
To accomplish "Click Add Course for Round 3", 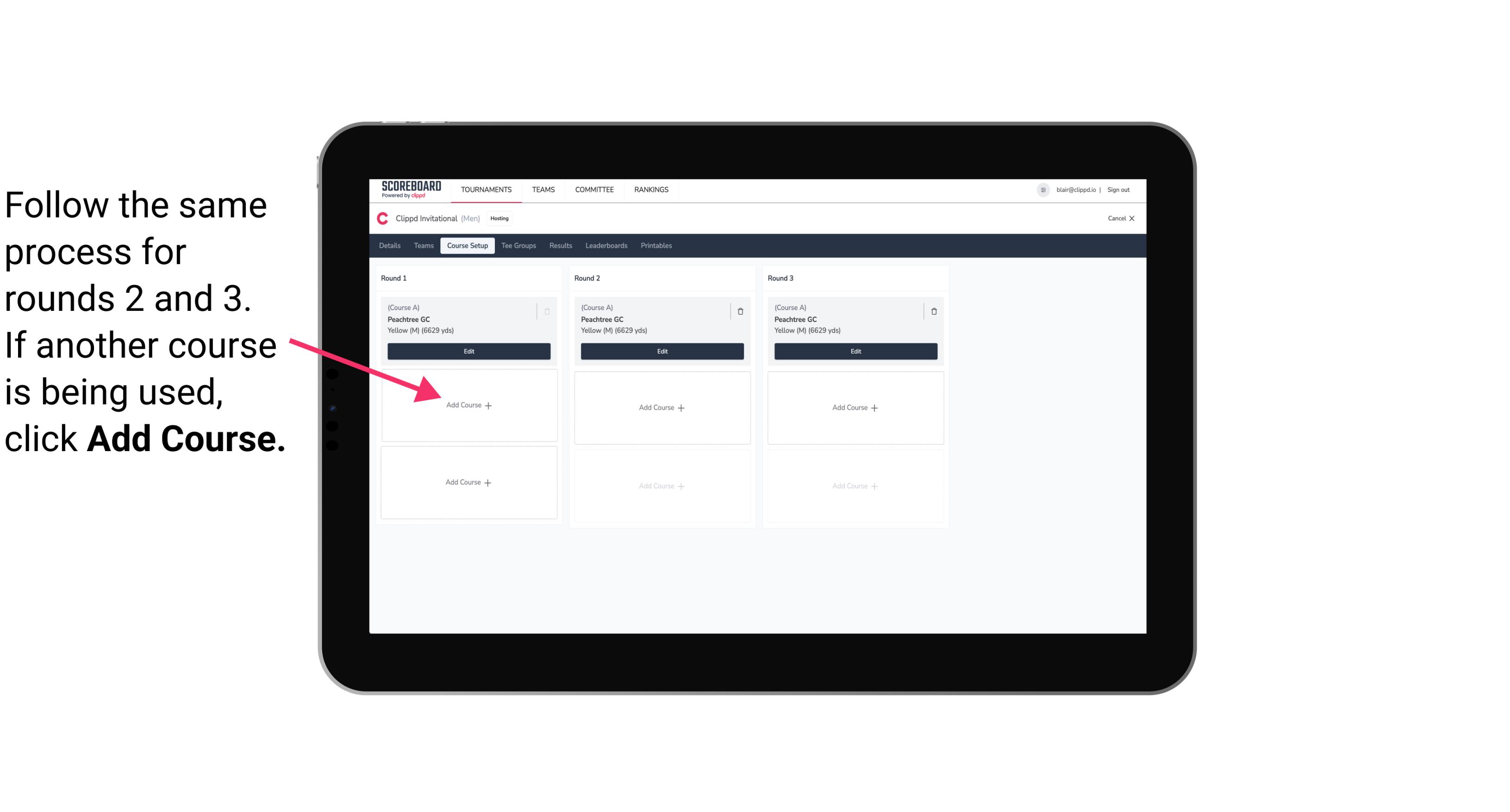I will click(855, 407).
